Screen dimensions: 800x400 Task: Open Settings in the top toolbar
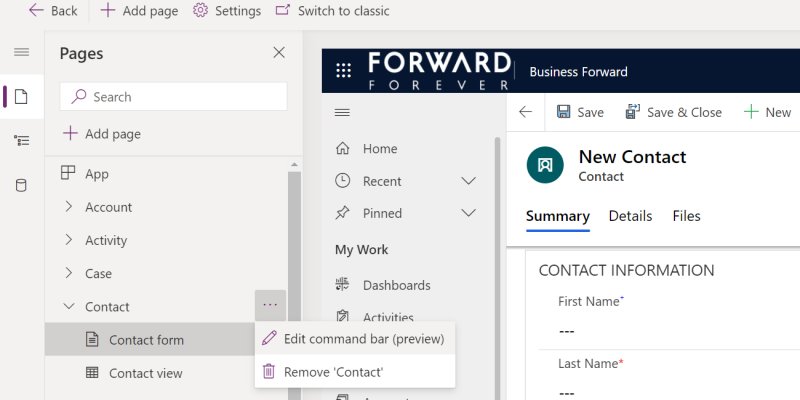[227, 11]
